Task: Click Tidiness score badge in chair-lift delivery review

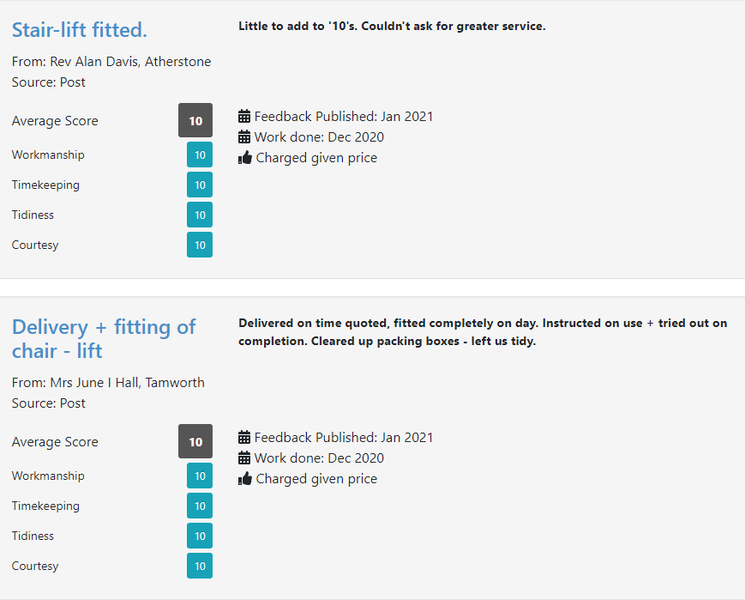Action: pos(199,536)
